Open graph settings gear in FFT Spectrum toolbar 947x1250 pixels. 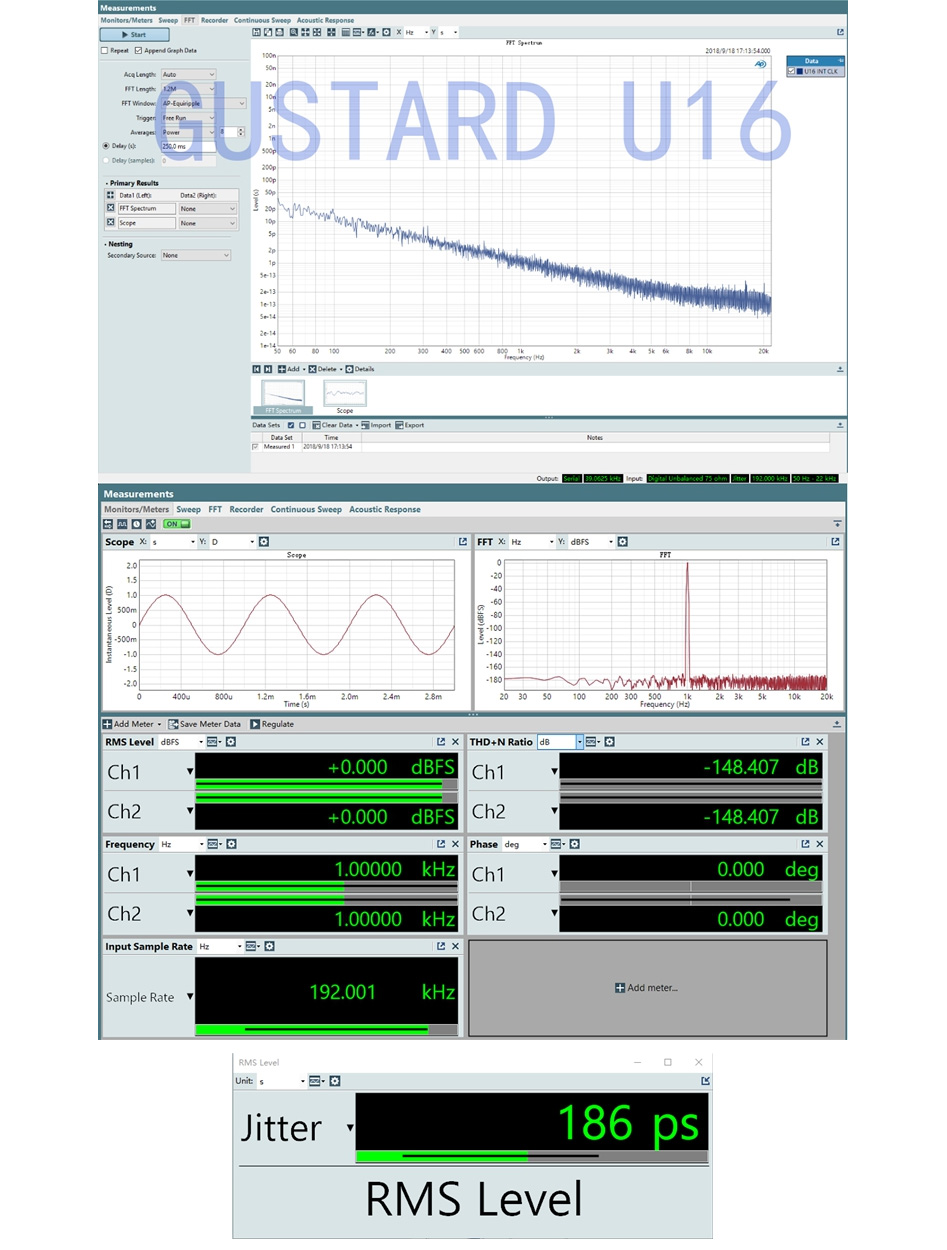(386, 32)
